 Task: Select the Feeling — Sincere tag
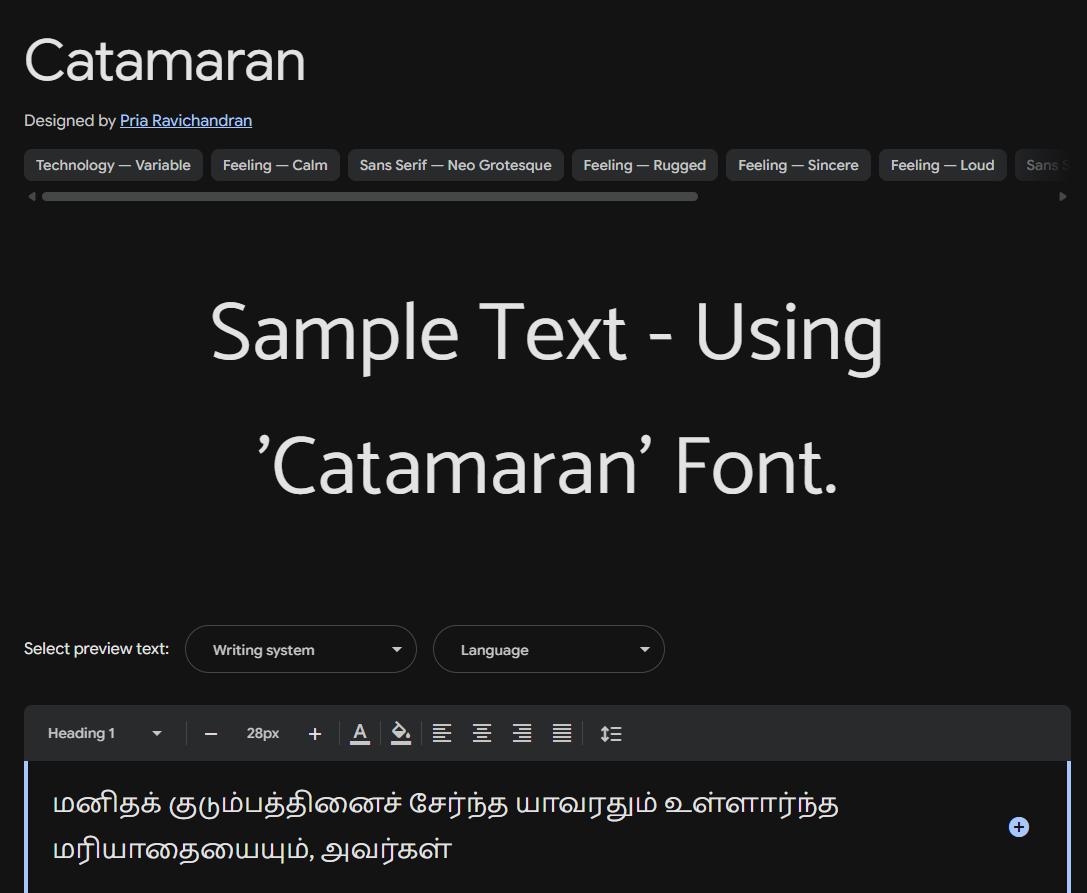[x=798, y=165]
